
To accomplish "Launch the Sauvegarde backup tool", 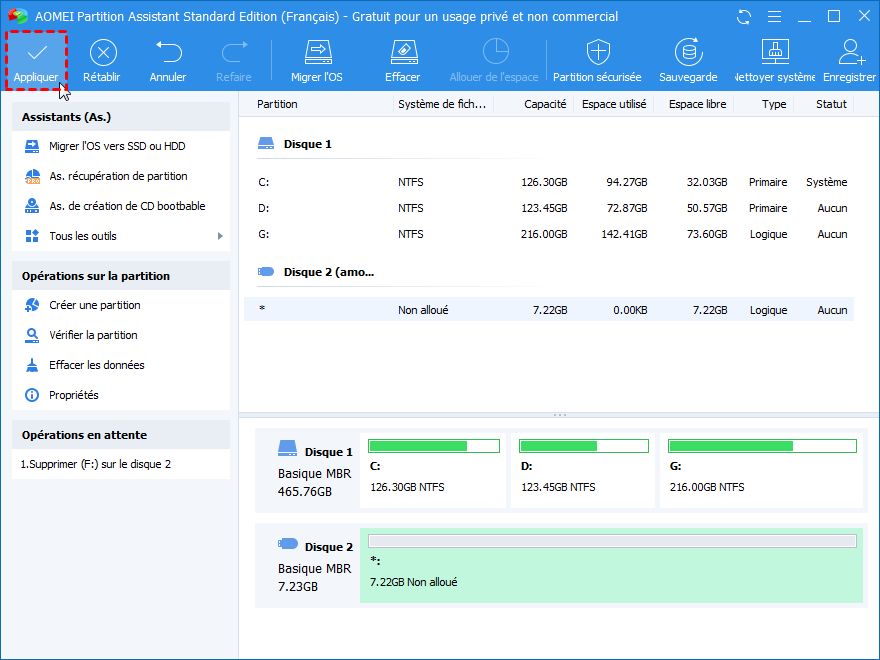I will [688, 60].
